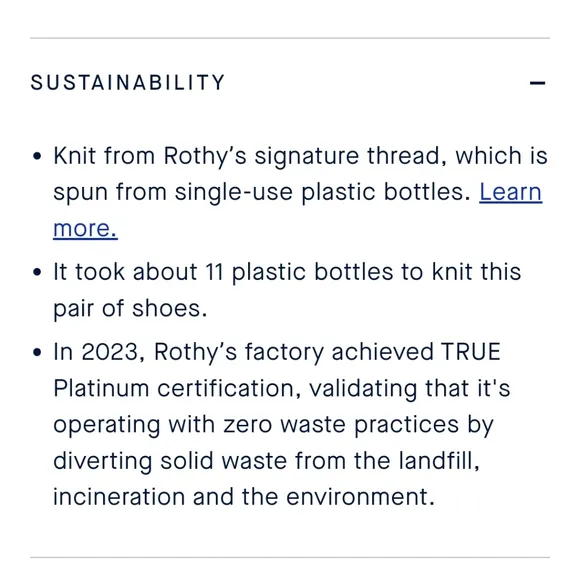Click the word "more." in the link
Viewport: 580px width, 580px height.
[x=85, y=229]
